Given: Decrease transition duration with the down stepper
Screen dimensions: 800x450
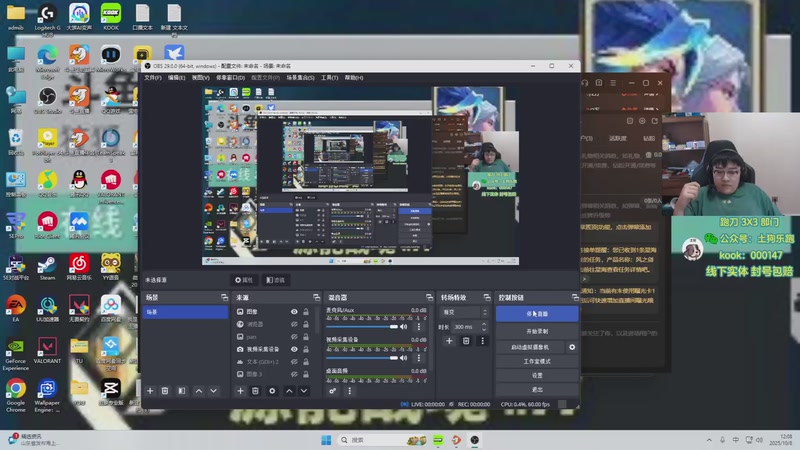Looking at the screenshot, I should [x=484, y=330].
